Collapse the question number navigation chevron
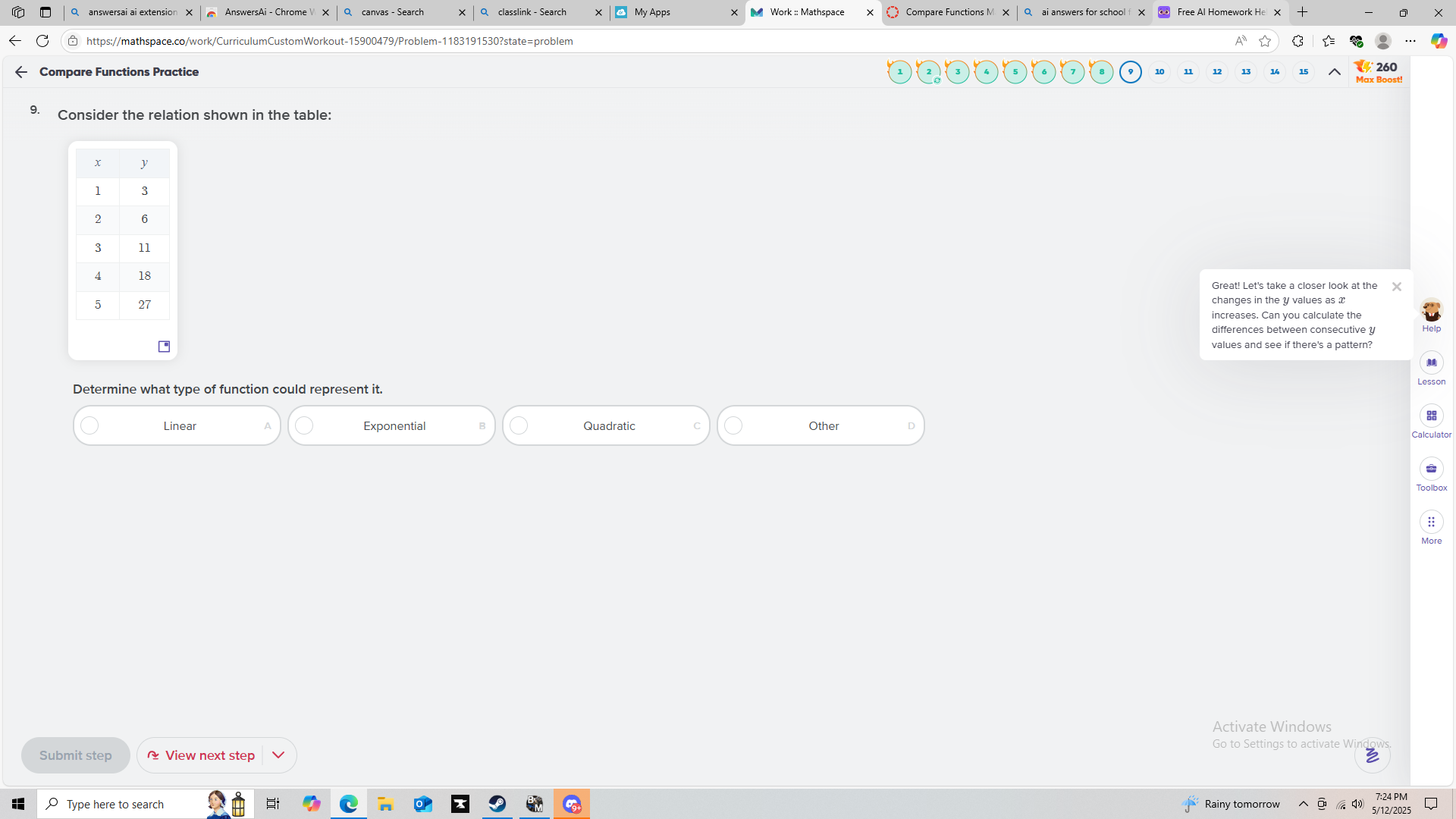 tap(1334, 72)
